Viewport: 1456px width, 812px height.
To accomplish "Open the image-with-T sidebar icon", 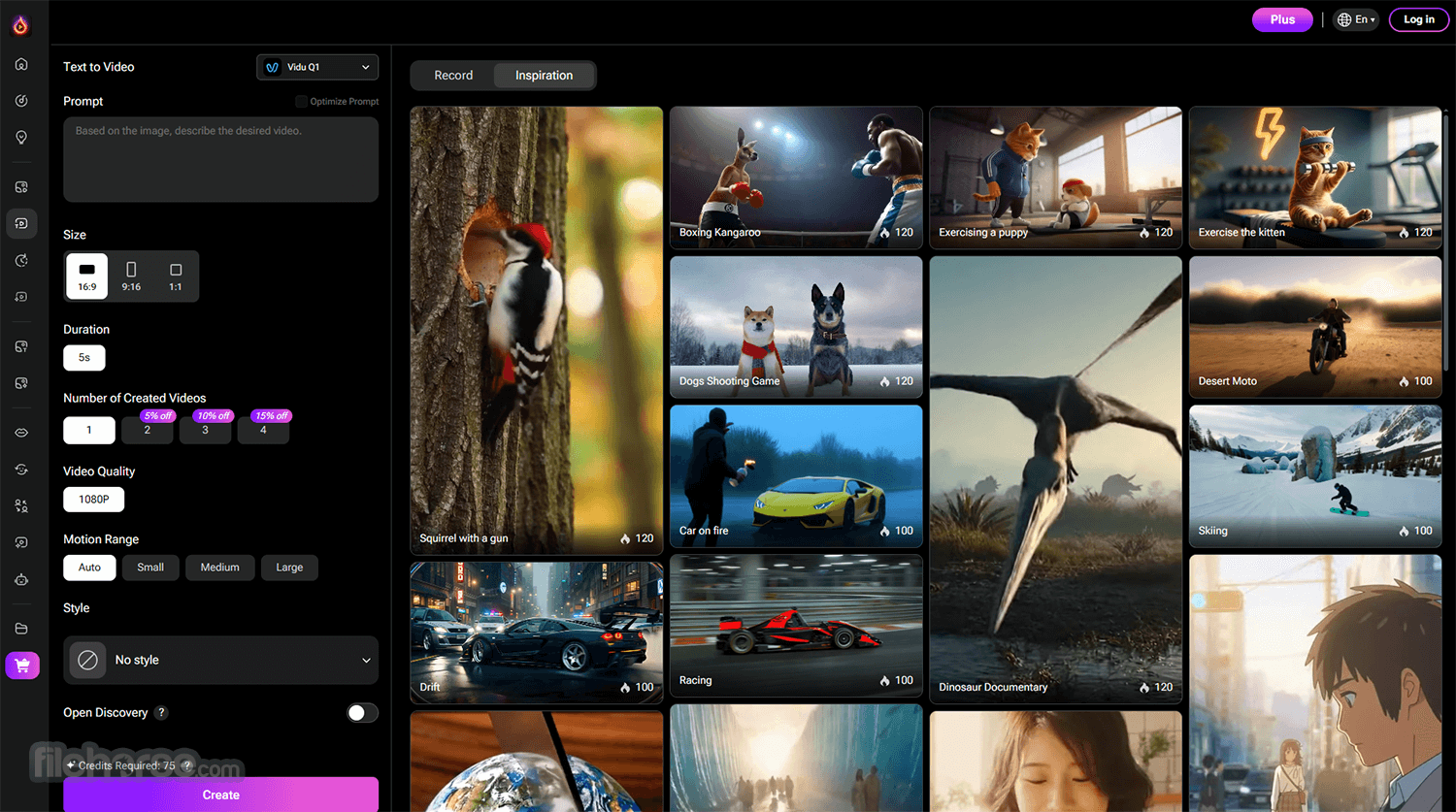I will click(x=21, y=346).
